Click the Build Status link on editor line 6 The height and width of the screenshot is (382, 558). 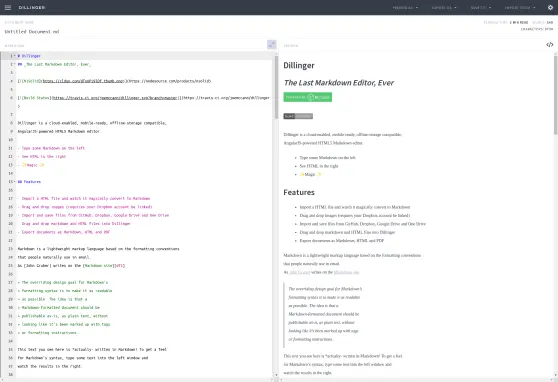point(143,98)
